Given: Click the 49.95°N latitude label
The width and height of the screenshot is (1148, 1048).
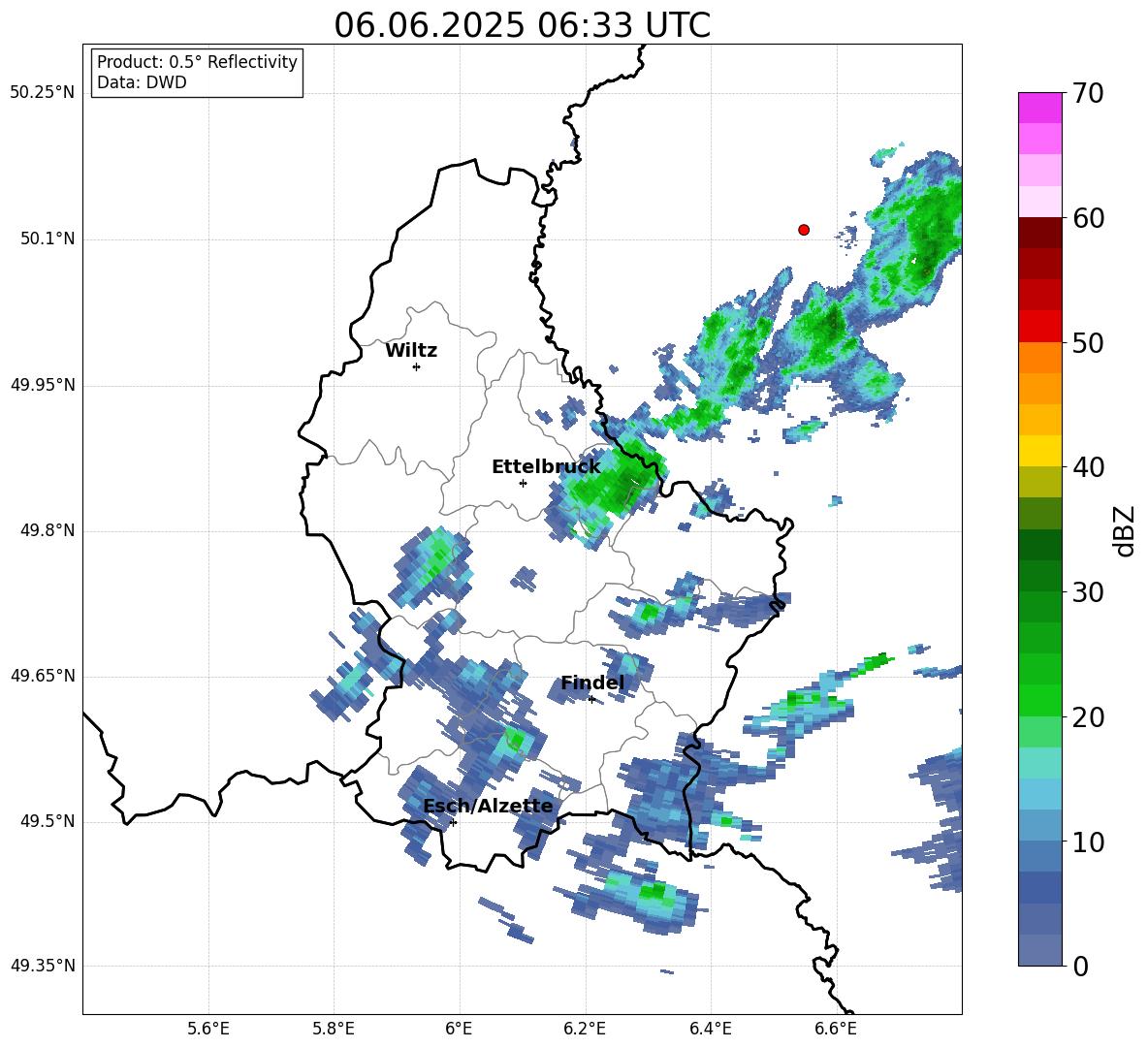Looking at the screenshot, I should pyautogui.click(x=43, y=385).
